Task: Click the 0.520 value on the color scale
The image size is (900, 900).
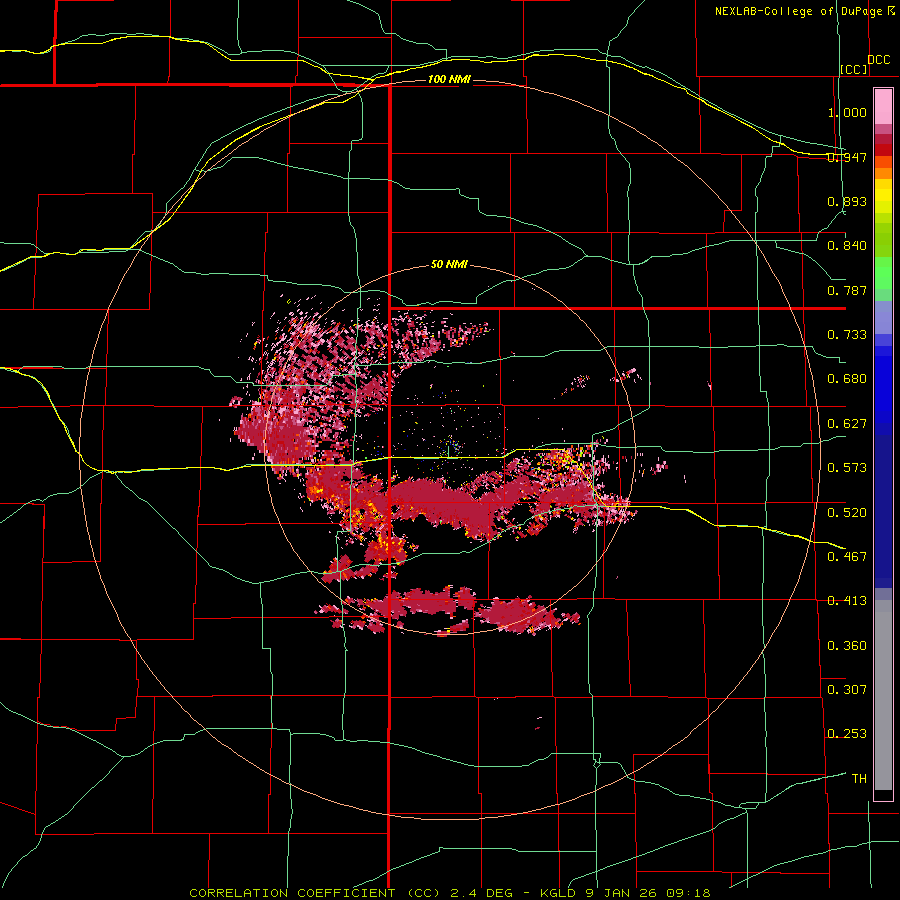Action: [x=847, y=513]
